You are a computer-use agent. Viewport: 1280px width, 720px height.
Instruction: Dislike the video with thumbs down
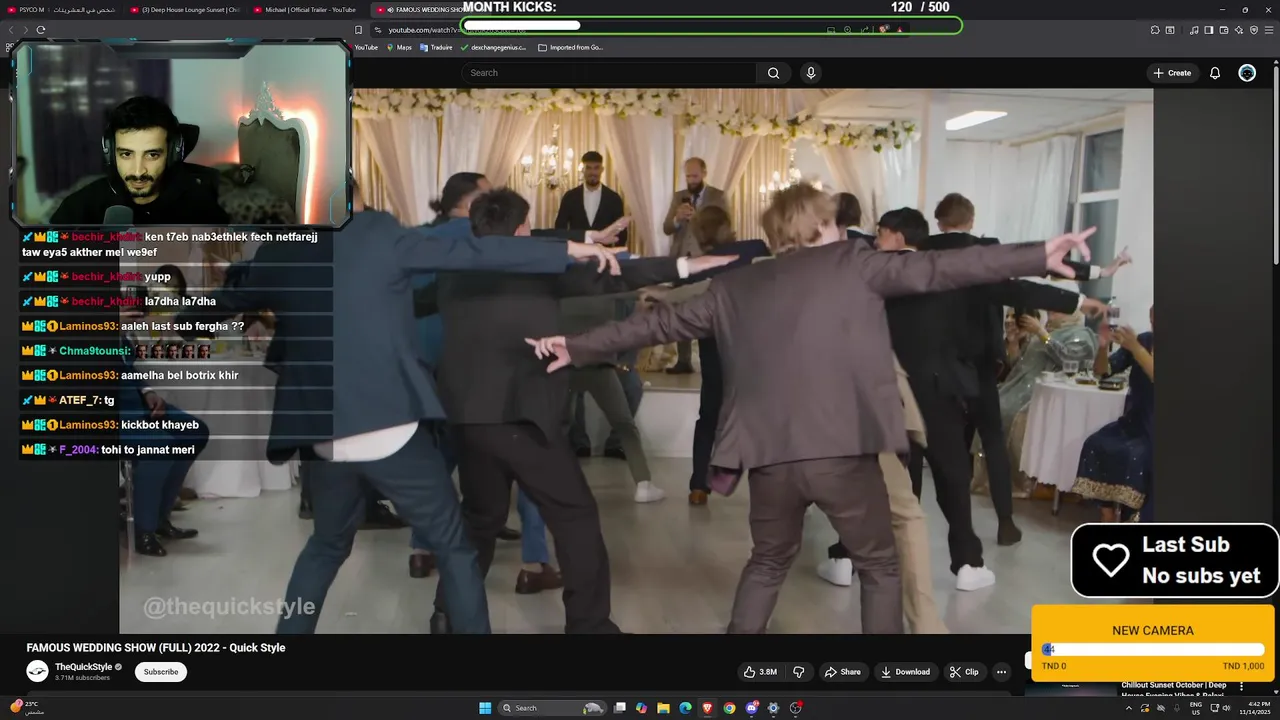click(x=798, y=672)
